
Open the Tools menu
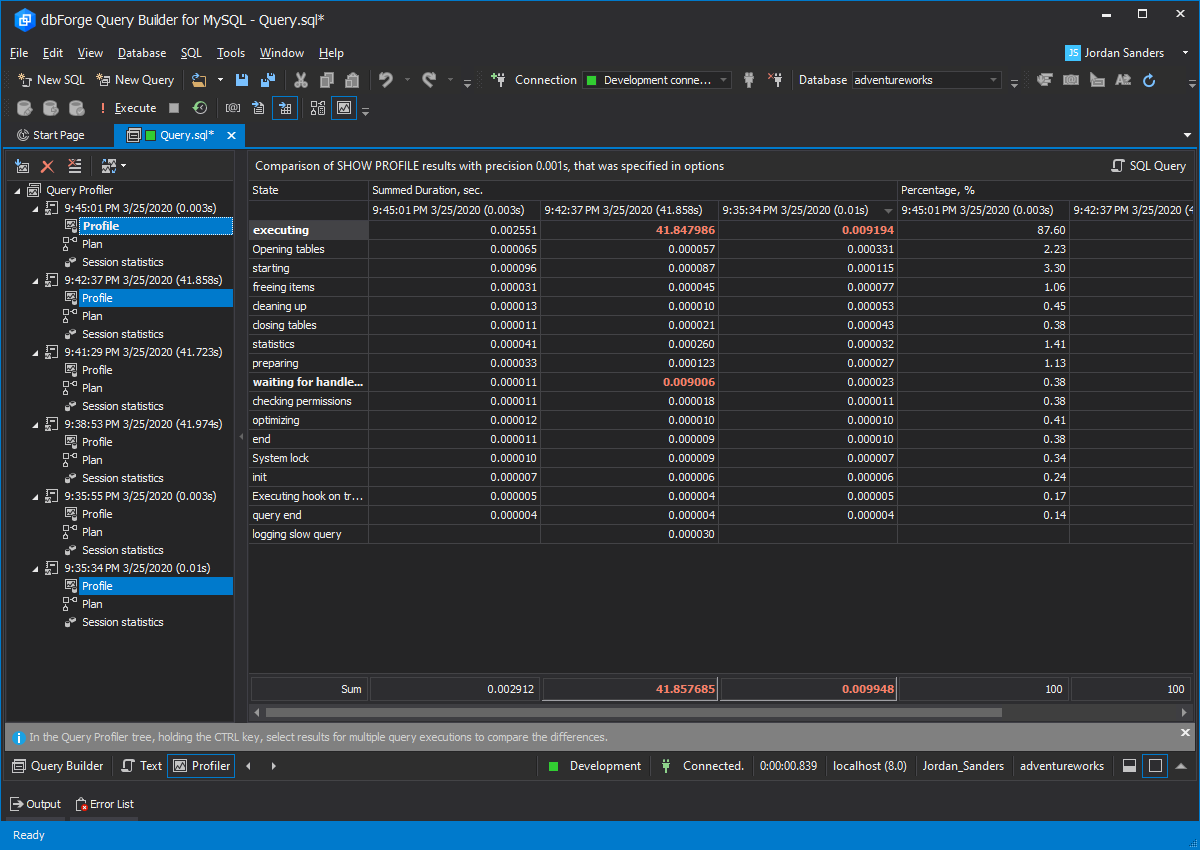(231, 53)
